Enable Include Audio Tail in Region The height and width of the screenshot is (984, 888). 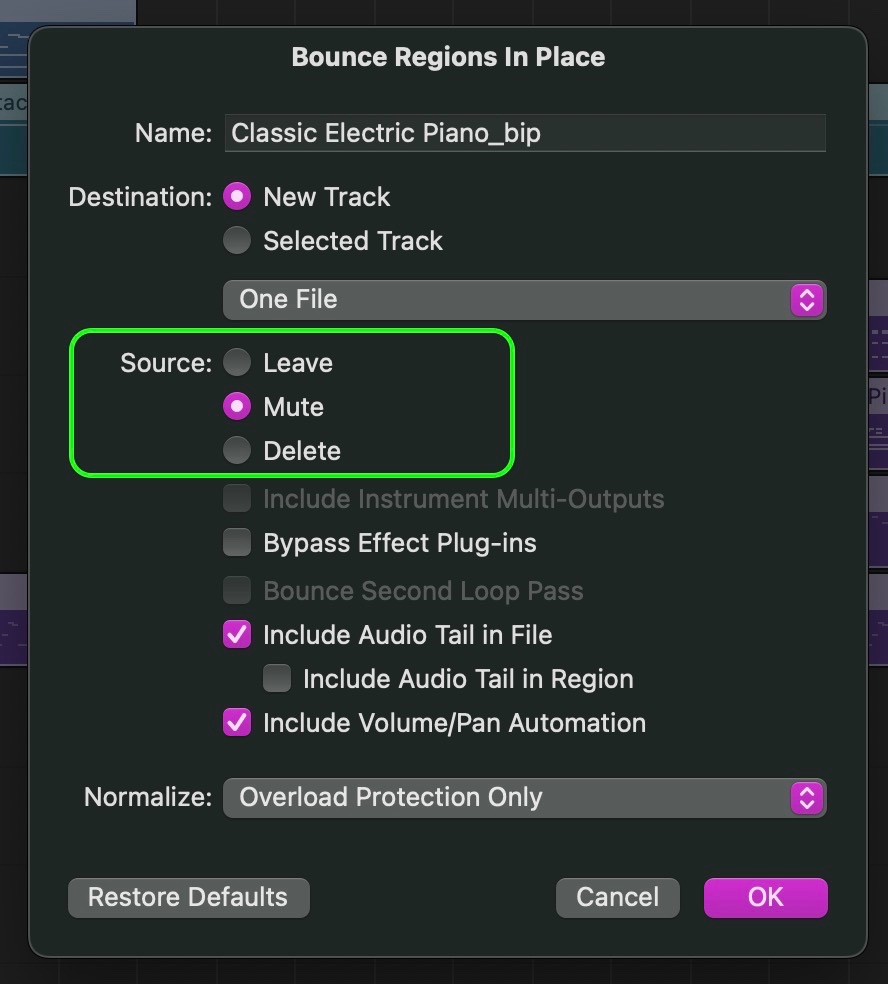tap(277, 679)
